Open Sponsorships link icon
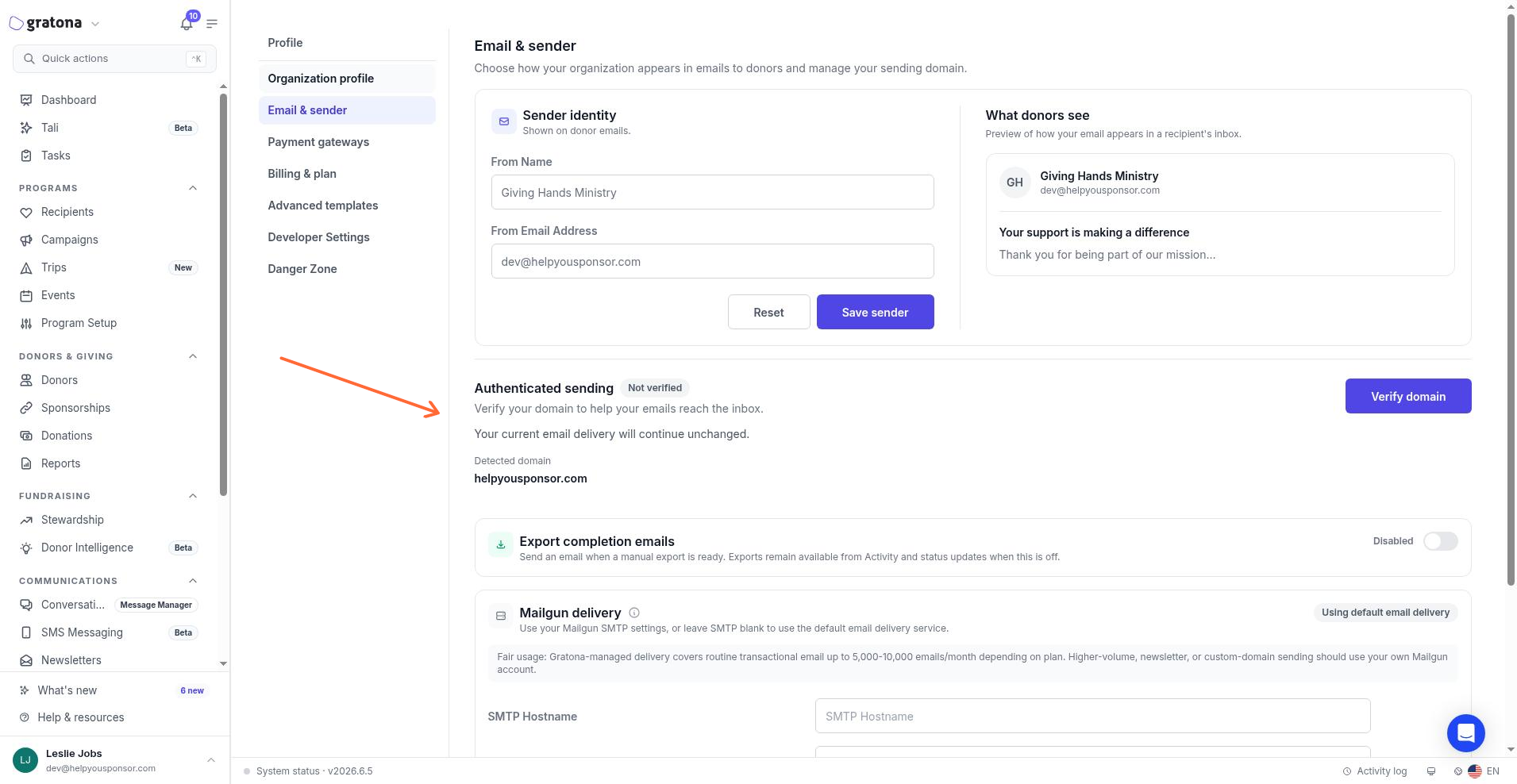 pyautogui.click(x=26, y=408)
